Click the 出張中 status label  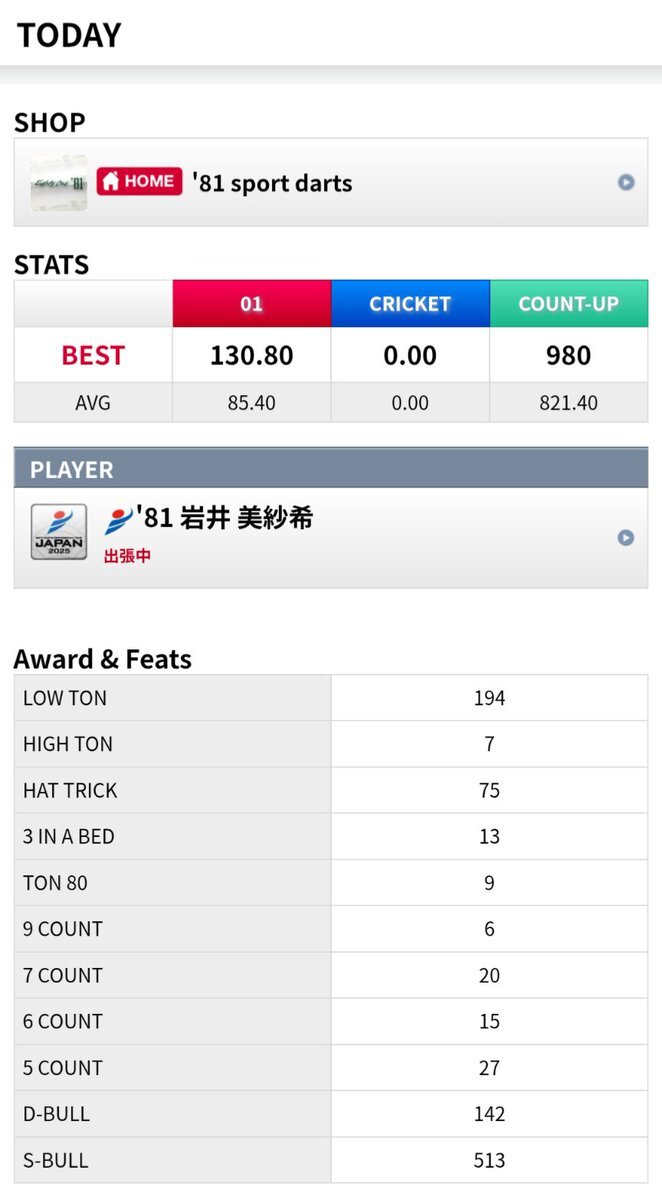(127, 556)
